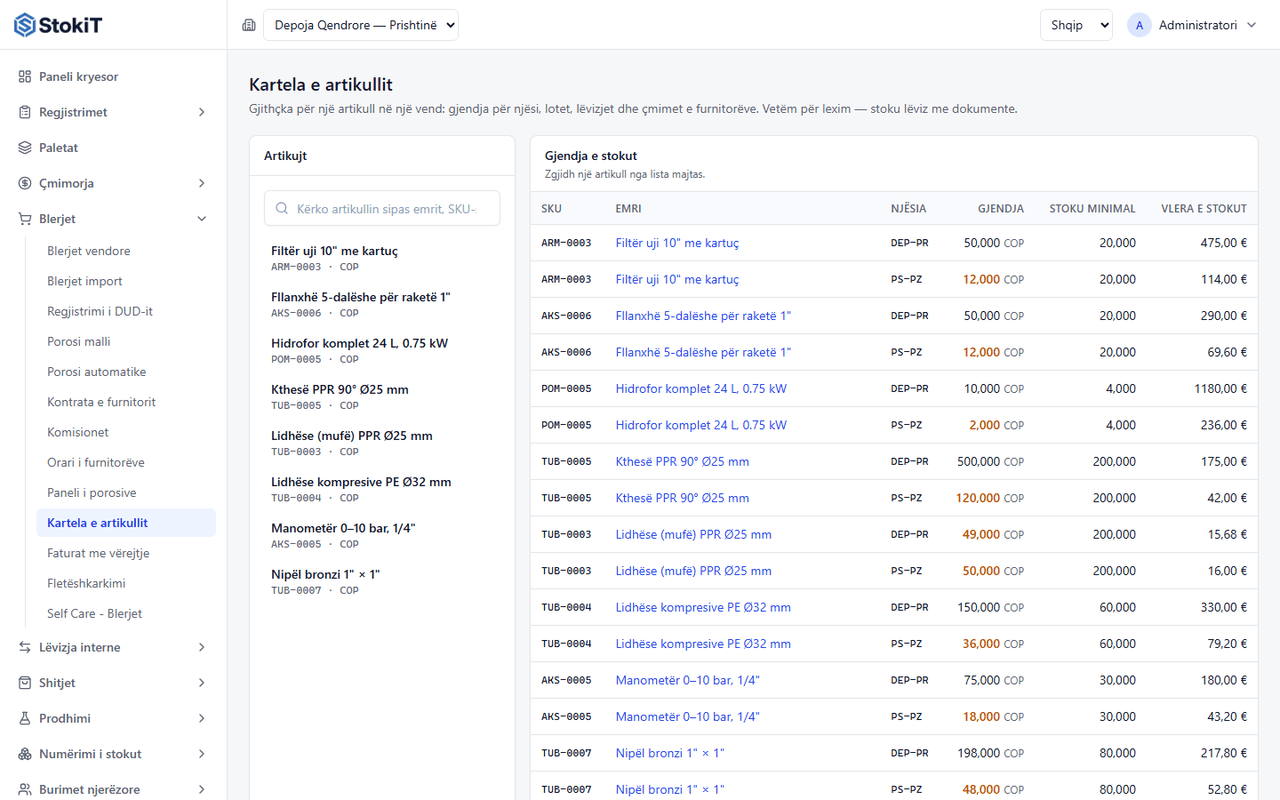
Task: Click the Kërko artikullin search field
Action: click(382, 209)
